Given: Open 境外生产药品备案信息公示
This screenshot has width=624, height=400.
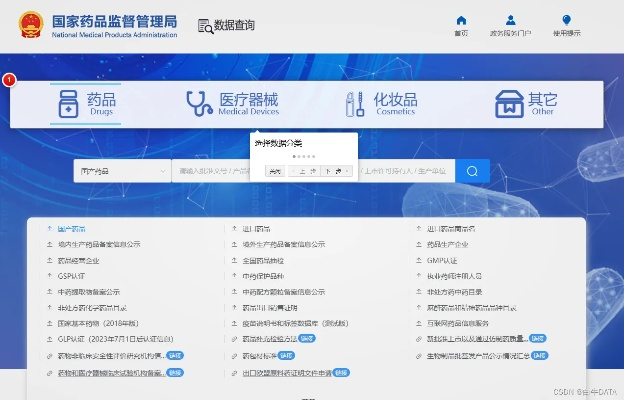Looking at the screenshot, I should [284, 244].
